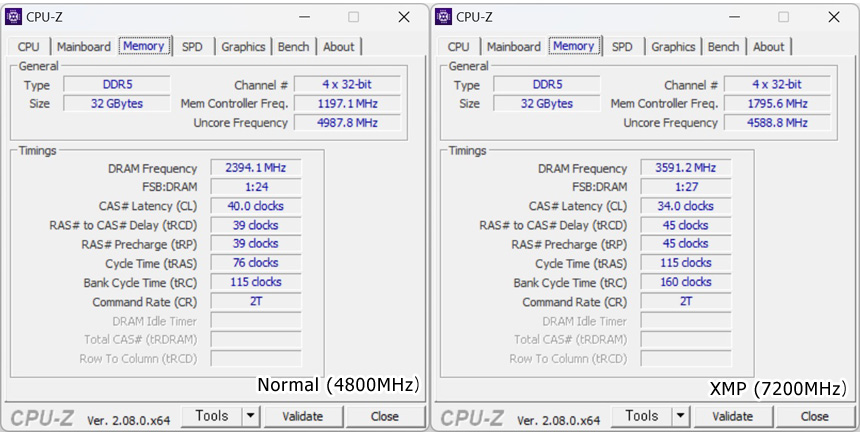
Task: Click DRAM Frequency value 3591.2 MHz
Action: (686, 168)
